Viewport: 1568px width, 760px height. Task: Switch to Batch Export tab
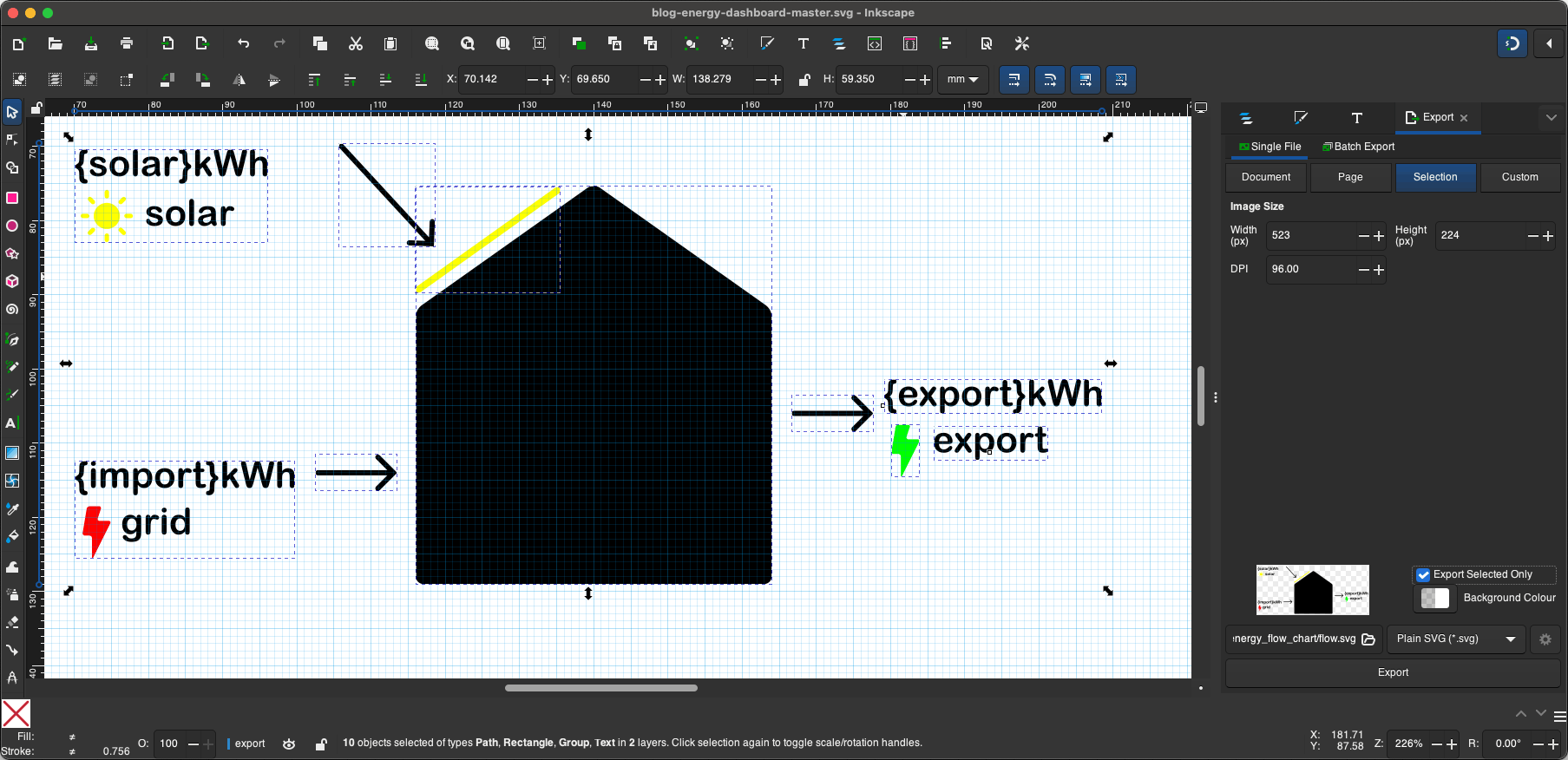point(1359,147)
